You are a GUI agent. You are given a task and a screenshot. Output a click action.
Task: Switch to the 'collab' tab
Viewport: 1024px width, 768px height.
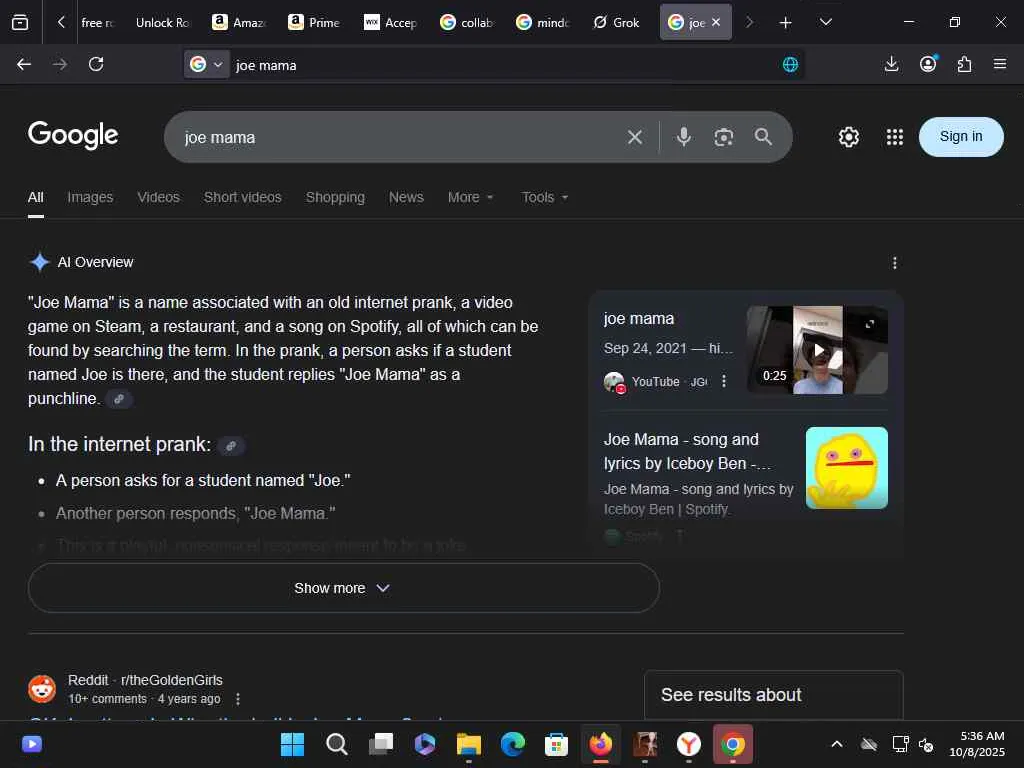click(x=466, y=22)
